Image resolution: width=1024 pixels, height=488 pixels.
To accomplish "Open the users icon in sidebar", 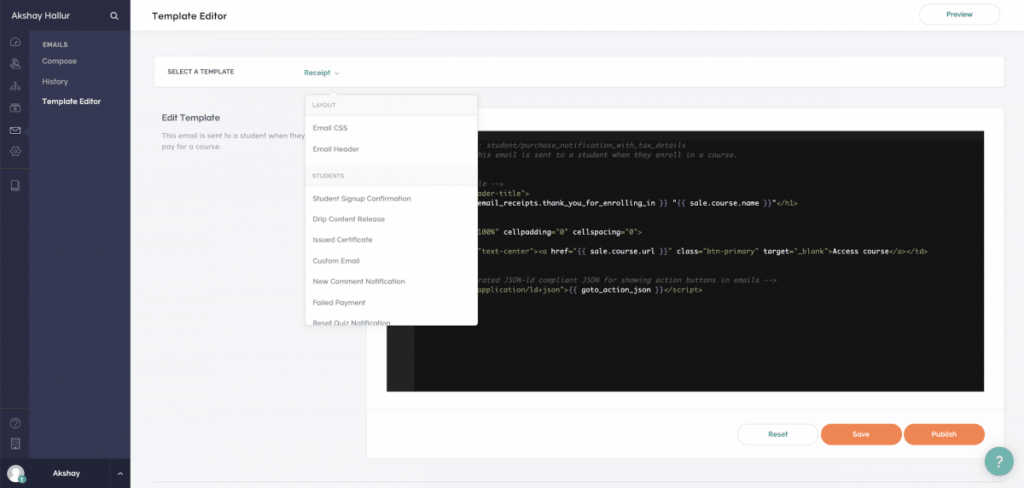I will [x=15, y=63].
